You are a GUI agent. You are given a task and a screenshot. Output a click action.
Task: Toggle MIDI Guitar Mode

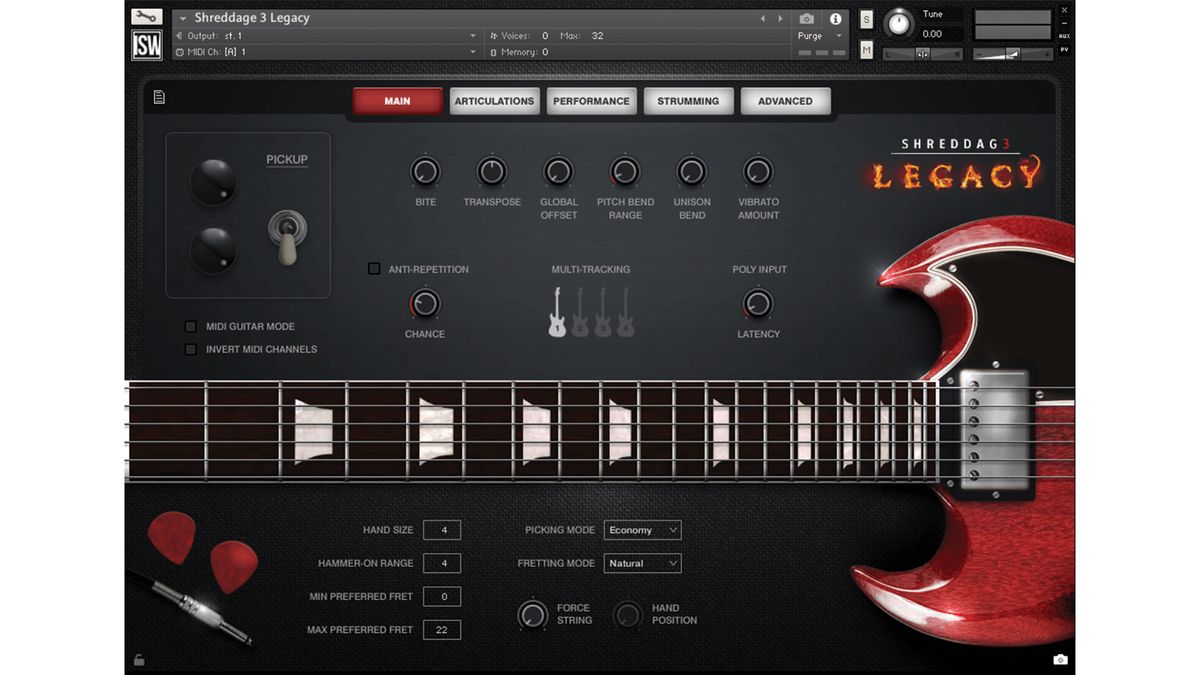click(190, 326)
